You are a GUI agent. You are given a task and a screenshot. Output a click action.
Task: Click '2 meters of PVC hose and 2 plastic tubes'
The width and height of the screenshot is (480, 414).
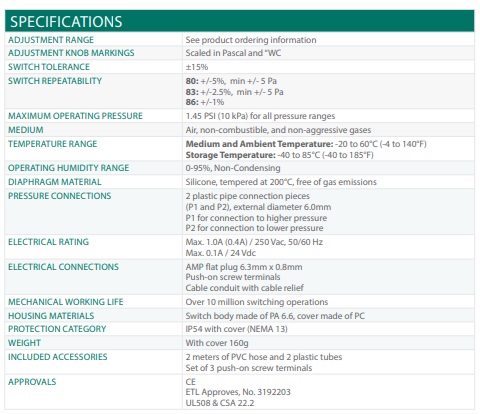(x=264, y=357)
